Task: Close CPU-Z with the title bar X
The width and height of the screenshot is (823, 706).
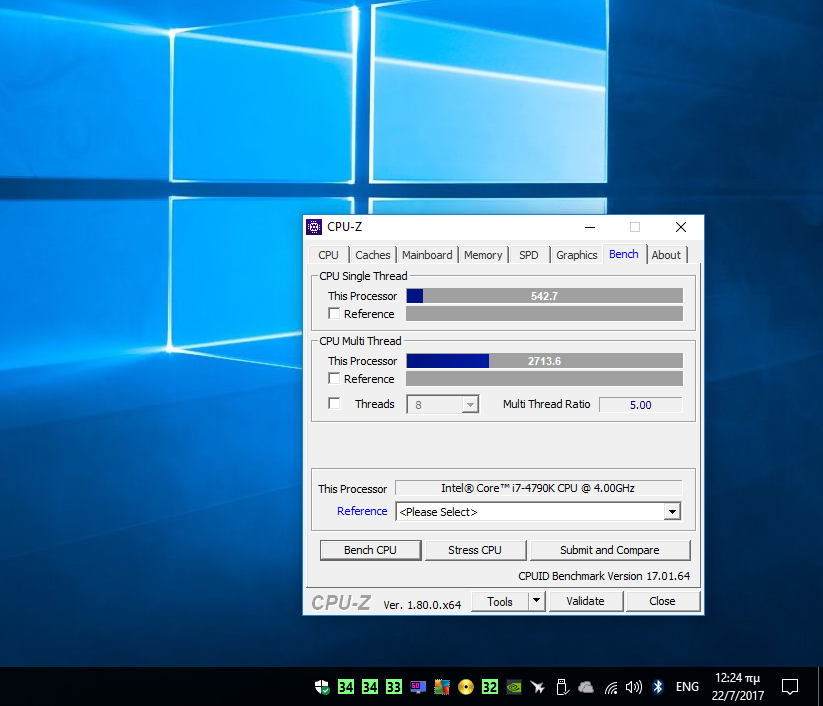Action: (681, 227)
